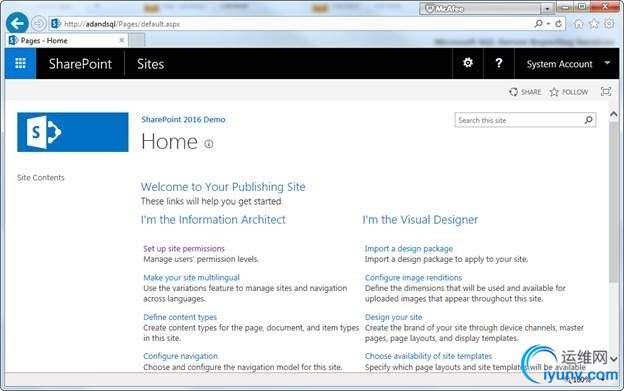Click the SharePoint favicon in address bar
Image resolution: width=624 pixels, height=391 pixels.
coord(56,24)
